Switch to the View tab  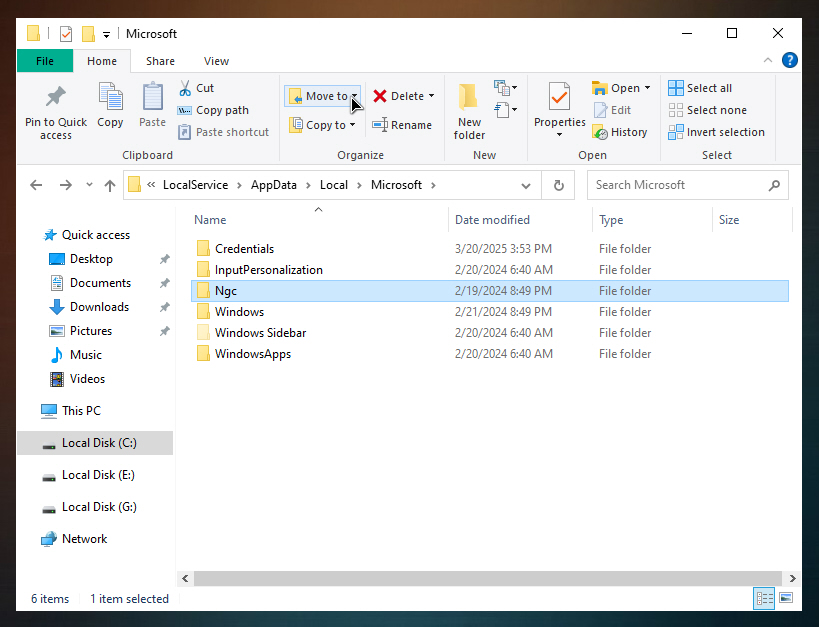(216, 61)
